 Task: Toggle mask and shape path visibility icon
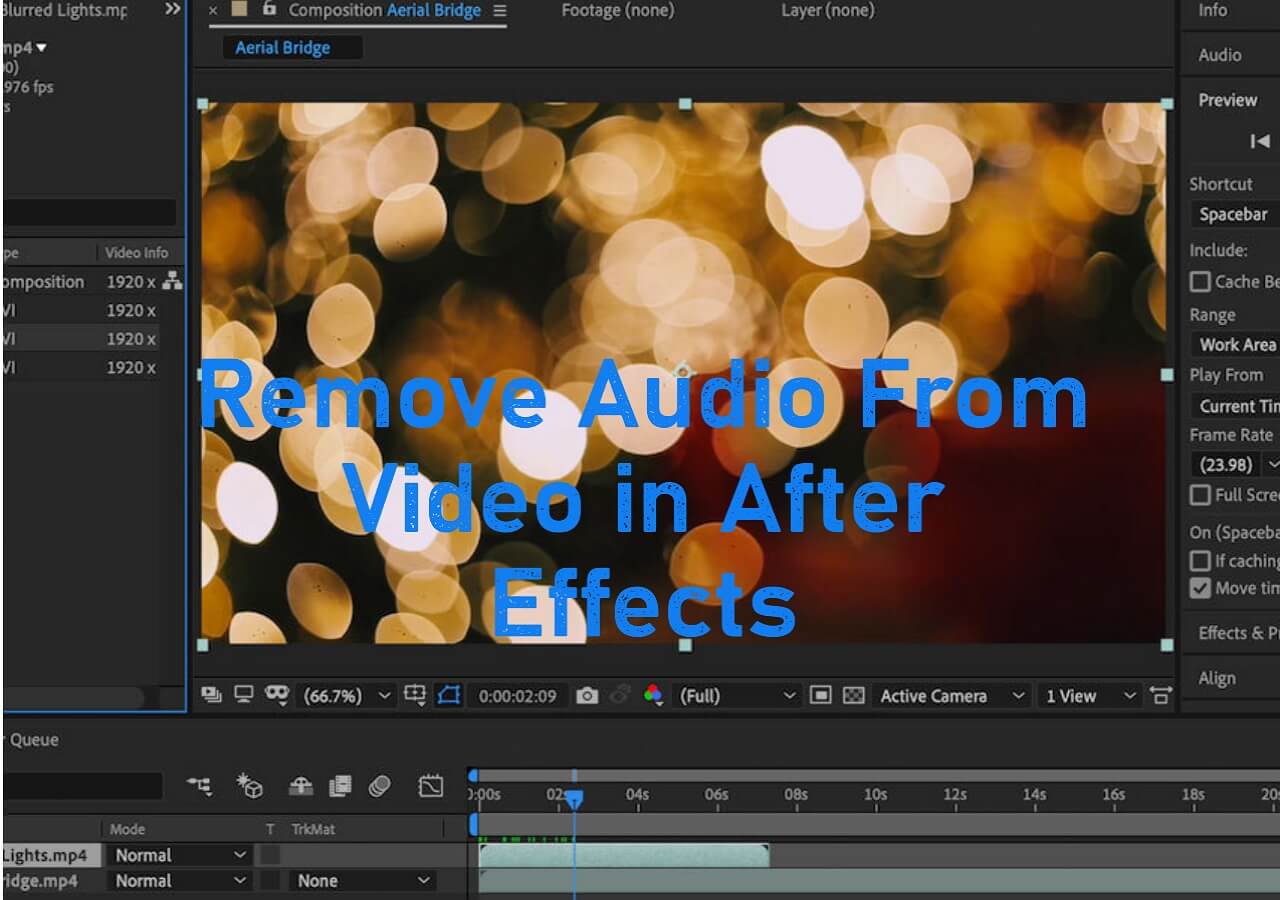pos(449,696)
